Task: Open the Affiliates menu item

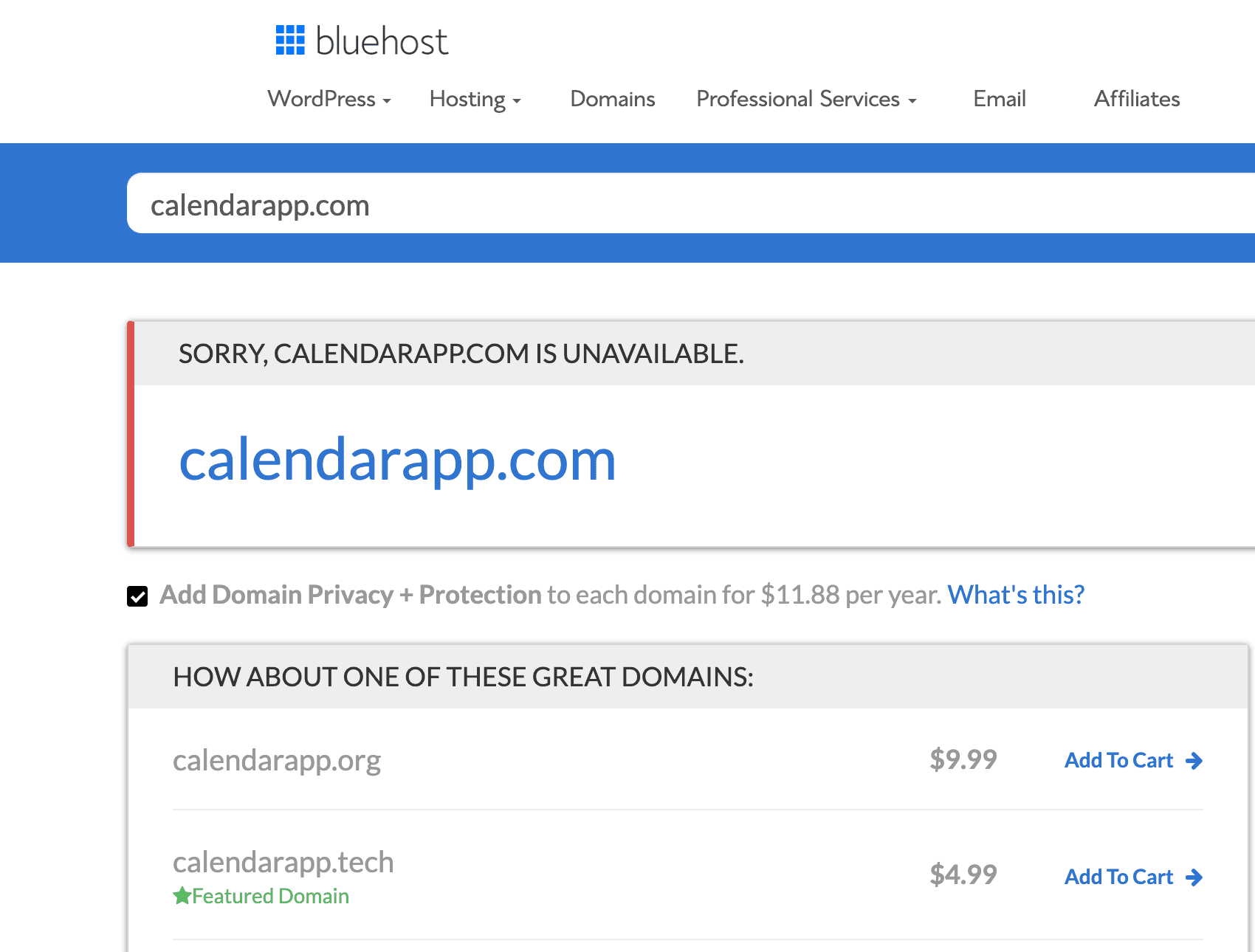Action: pyautogui.click(x=1136, y=99)
